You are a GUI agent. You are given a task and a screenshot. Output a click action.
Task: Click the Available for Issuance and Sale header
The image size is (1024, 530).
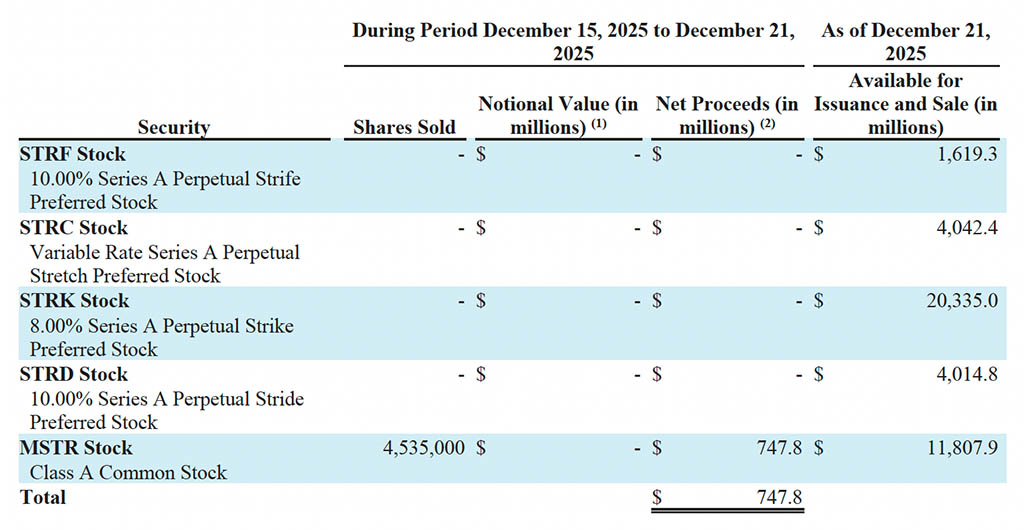[x=906, y=104]
